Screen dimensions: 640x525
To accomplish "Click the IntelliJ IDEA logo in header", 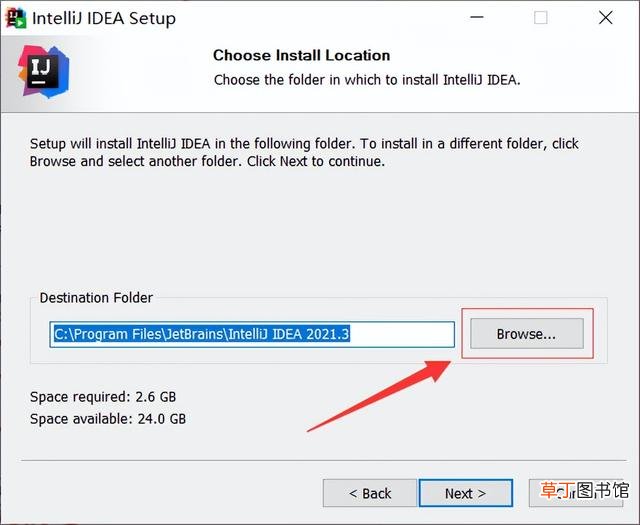I will tap(44, 72).
